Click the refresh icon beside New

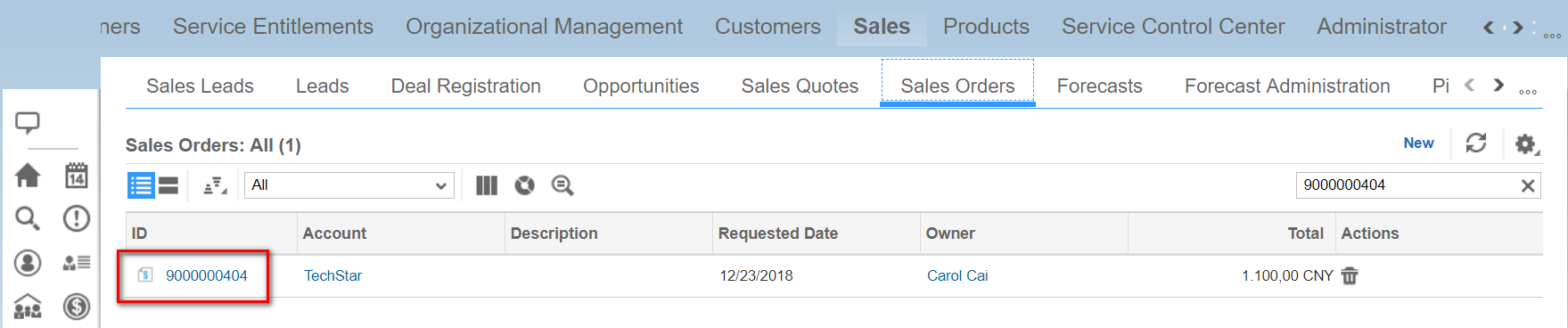click(x=1476, y=143)
